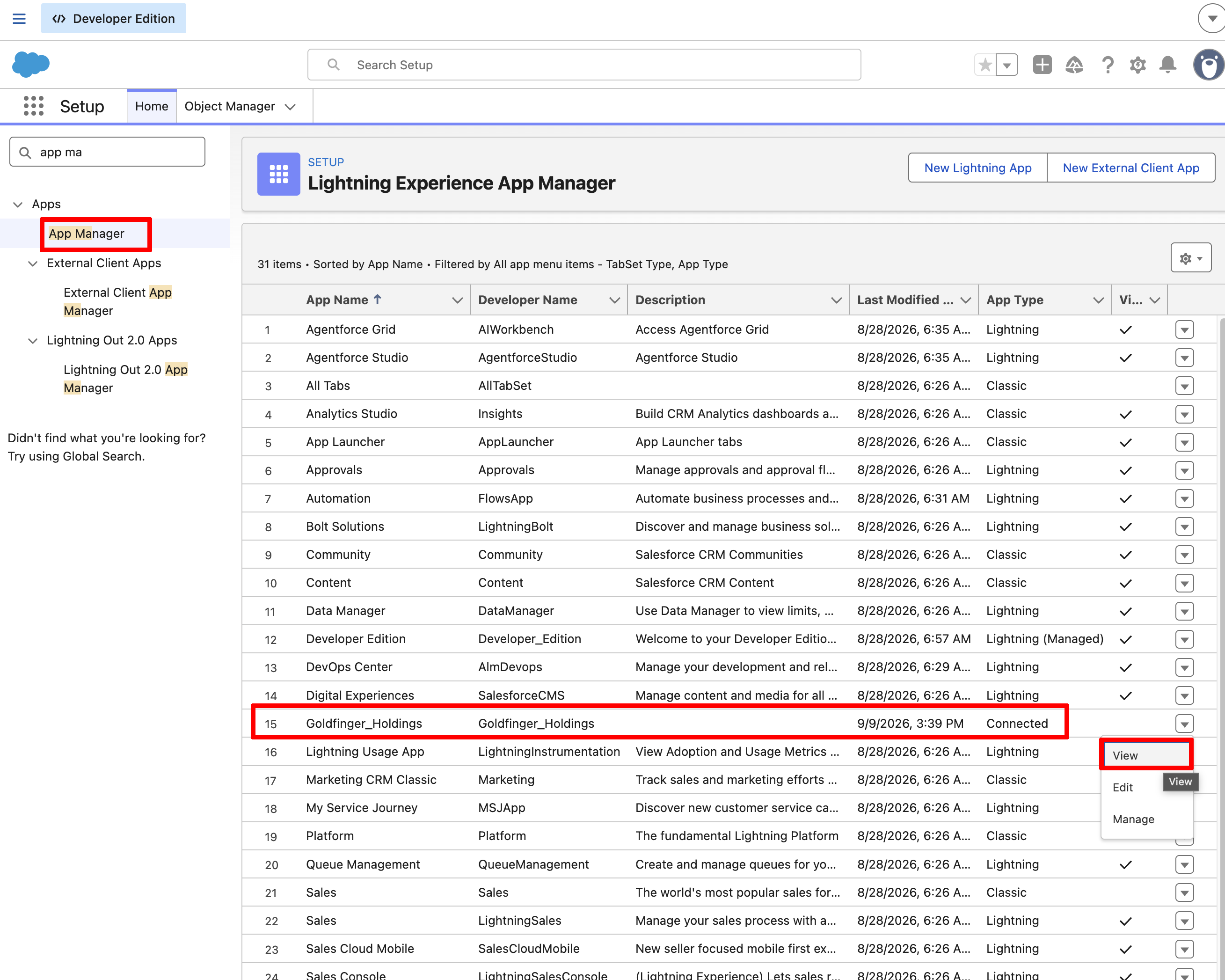1225x980 pixels.
Task: Click New External Client App button
Action: click(1130, 168)
